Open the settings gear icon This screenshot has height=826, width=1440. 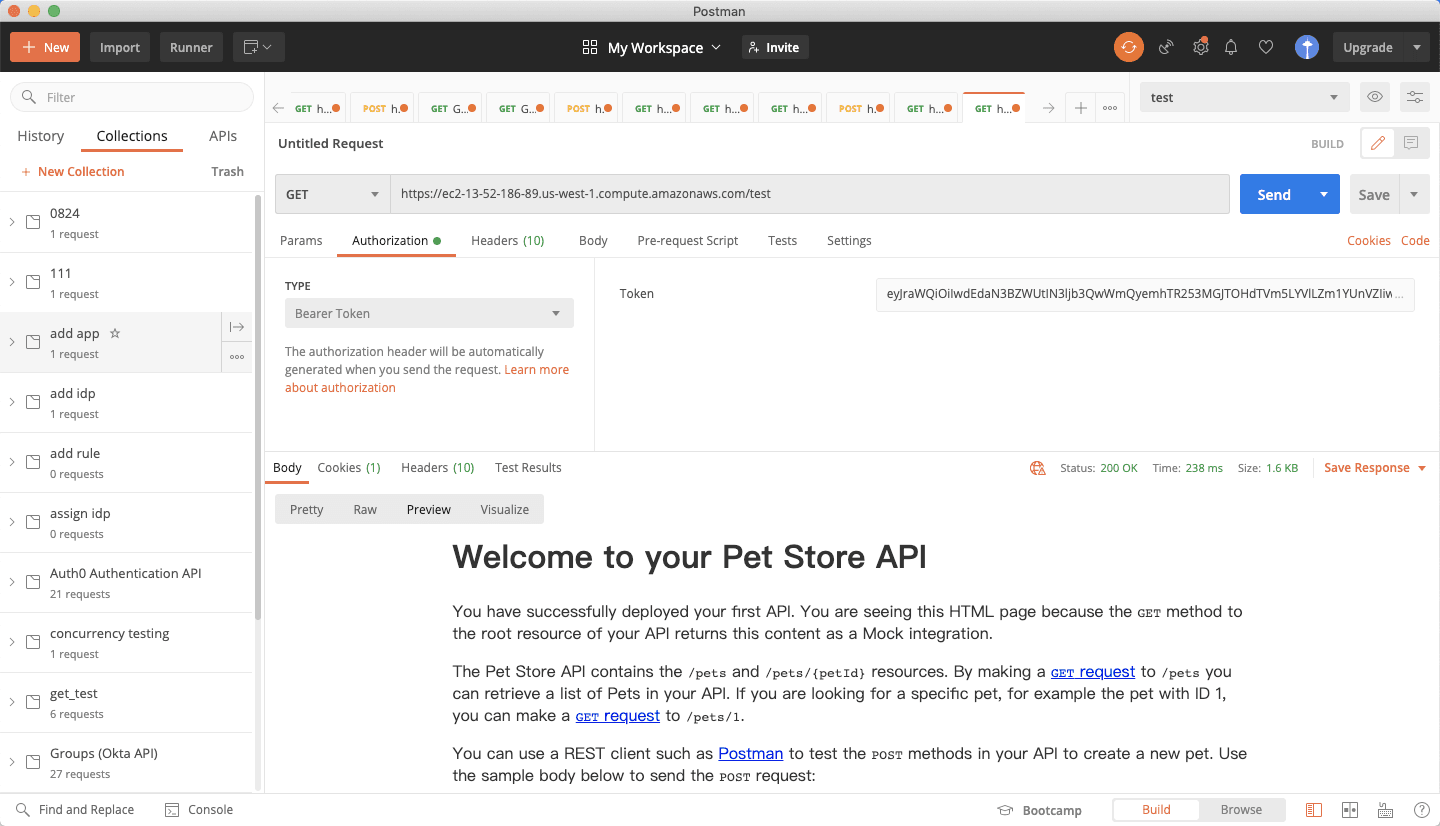coord(1200,47)
